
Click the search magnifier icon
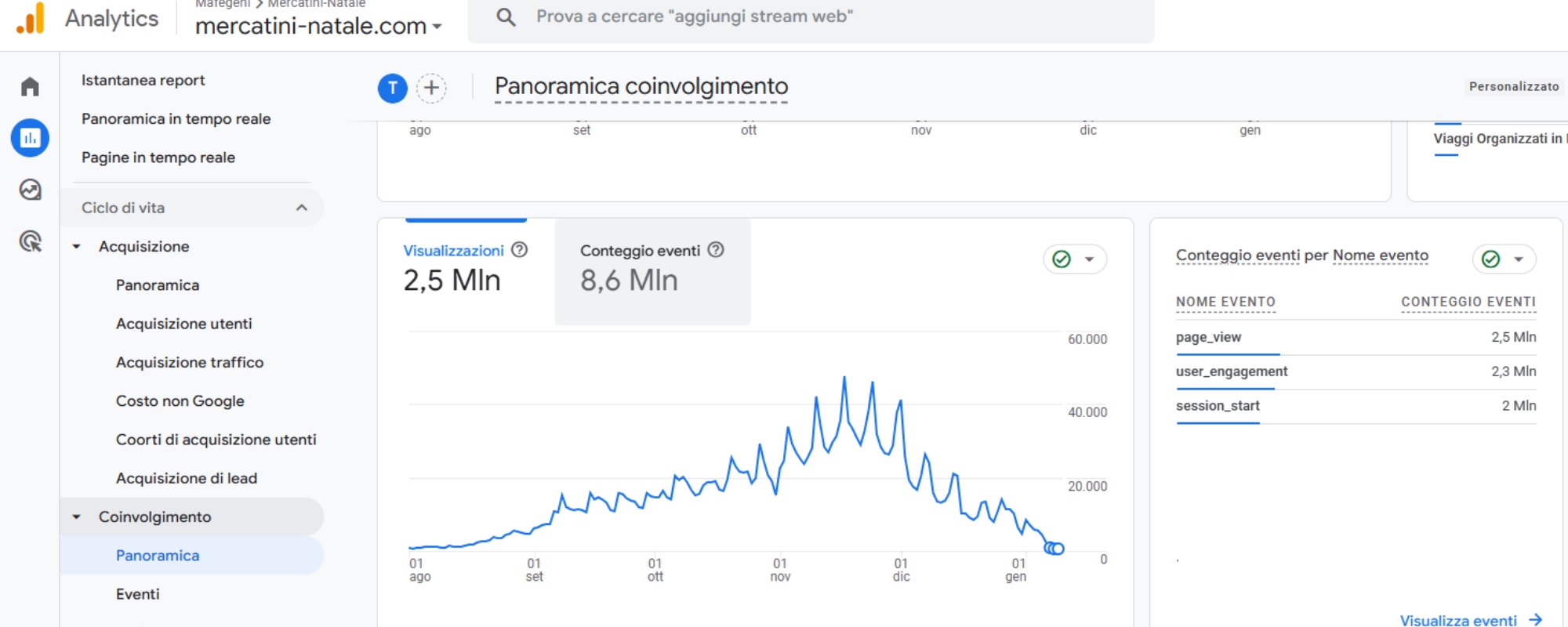pyautogui.click(x=506, y=17)
